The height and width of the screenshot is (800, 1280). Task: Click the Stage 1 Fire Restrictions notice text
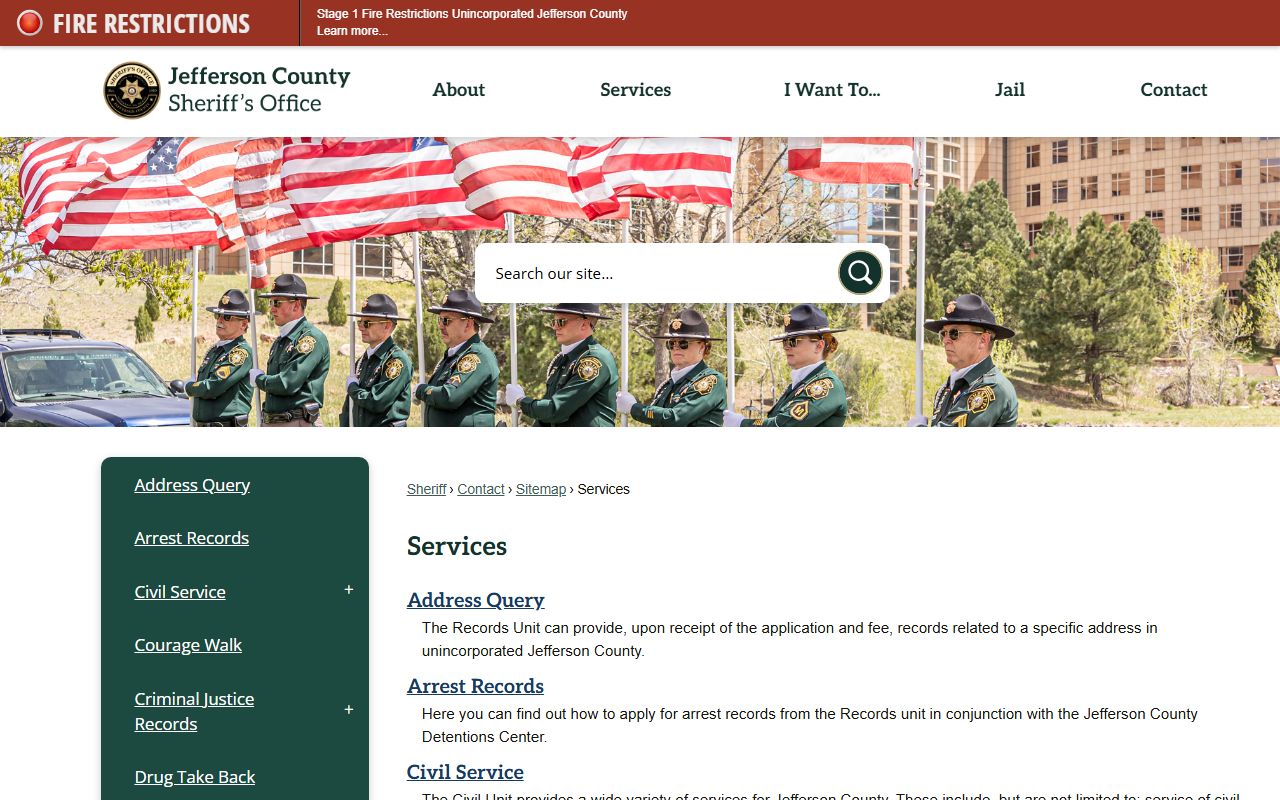pos(472,14)
